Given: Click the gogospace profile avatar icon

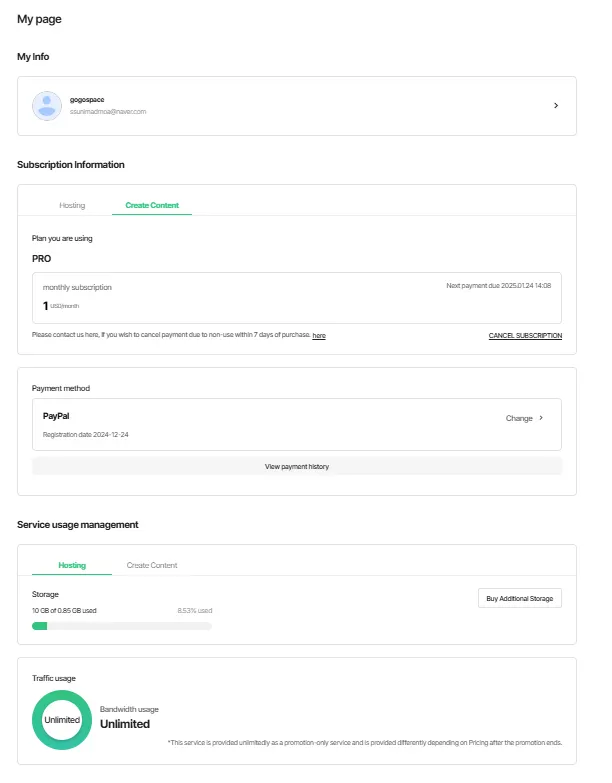Looking at the screenshot, I should [x=47, y=105].
